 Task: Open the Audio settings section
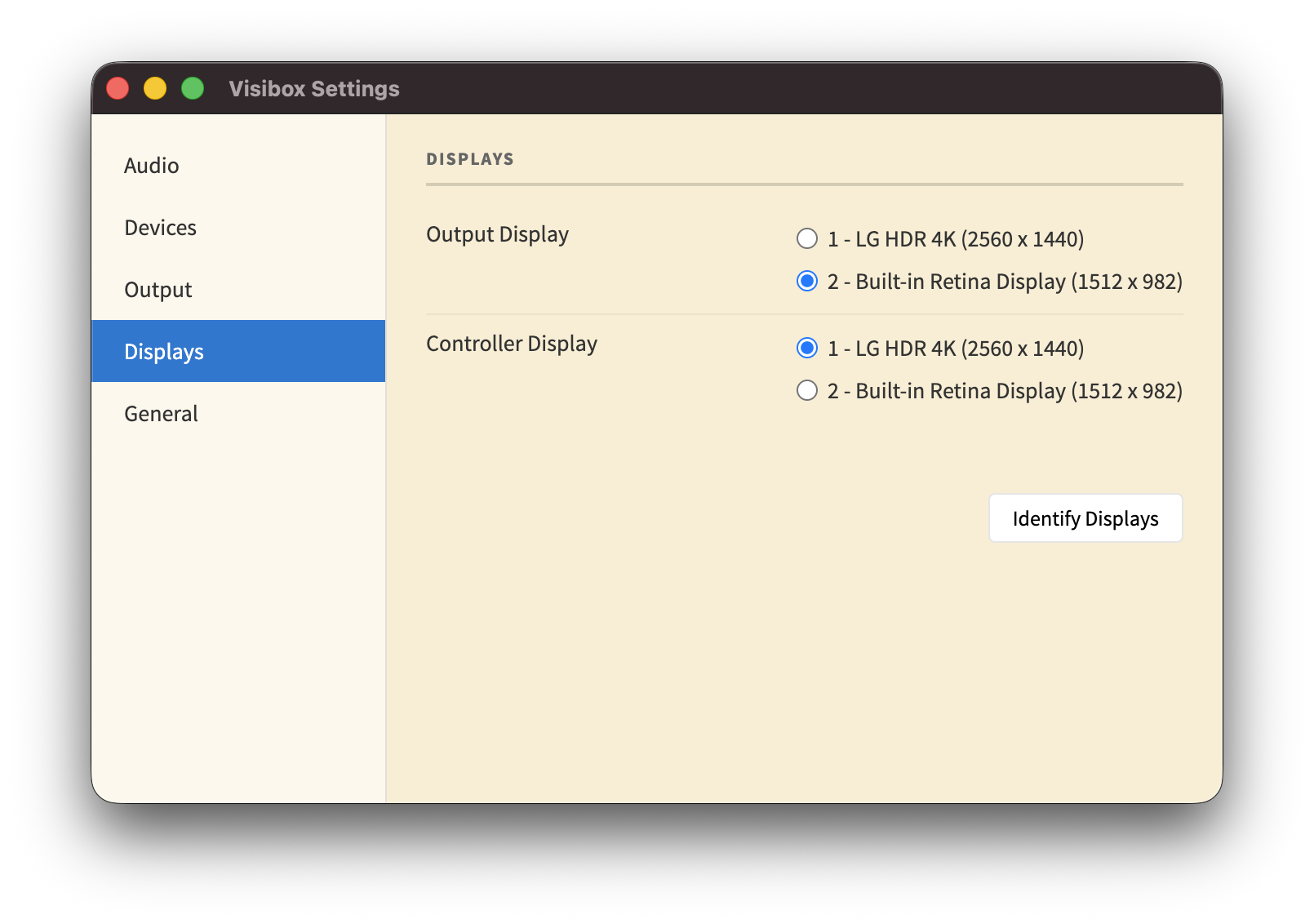(152, 166)
